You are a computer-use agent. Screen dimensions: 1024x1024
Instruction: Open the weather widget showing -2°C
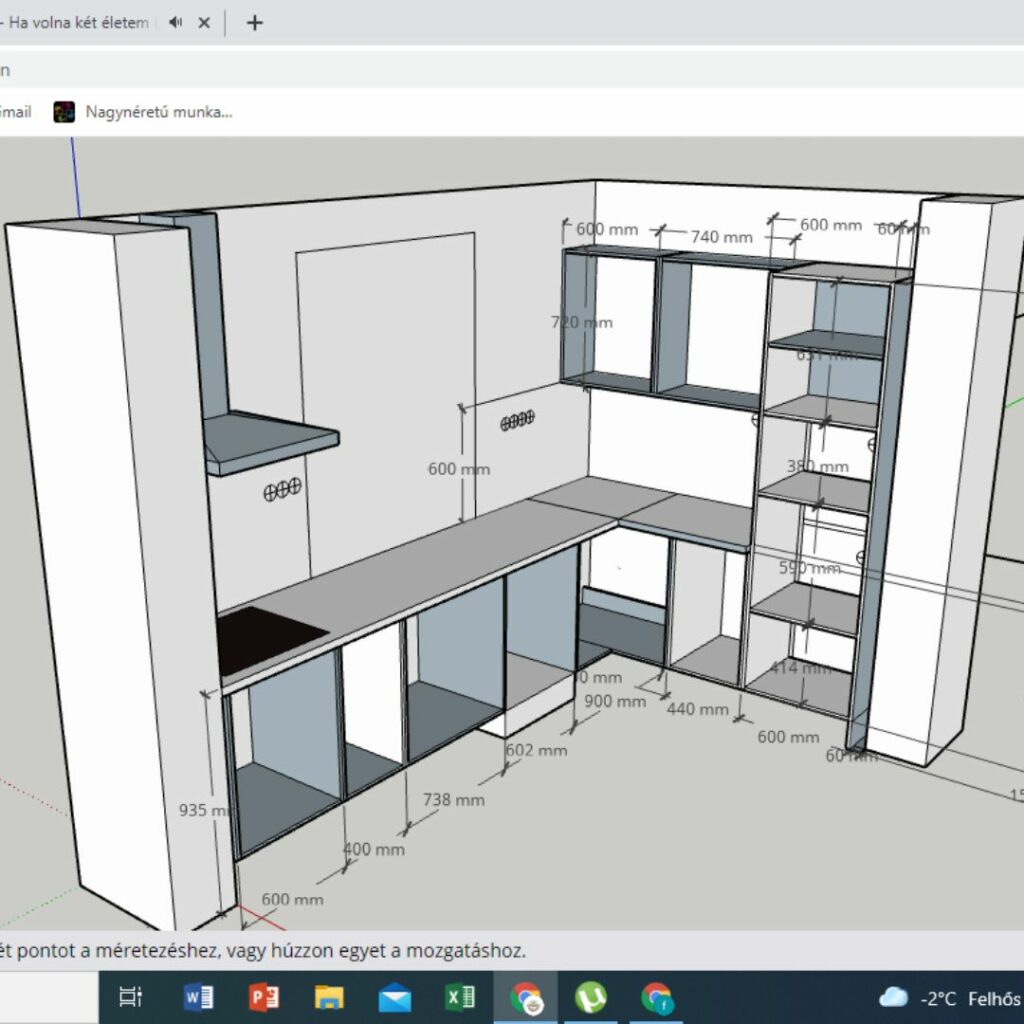point(950,998)
